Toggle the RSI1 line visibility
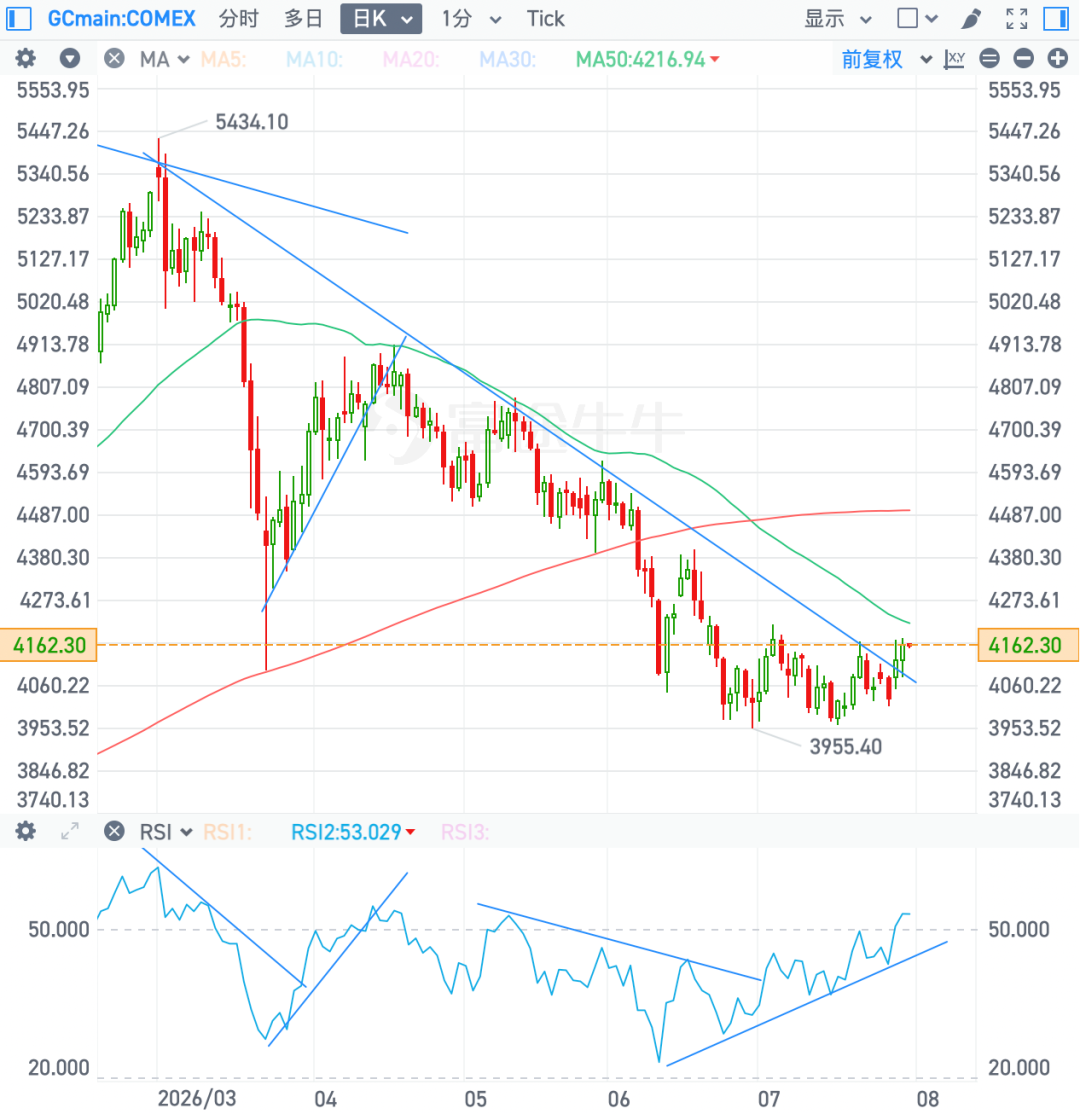The width and height of the screenshot is (1080, 1114). pyautogui.click(x=227, y=831)
